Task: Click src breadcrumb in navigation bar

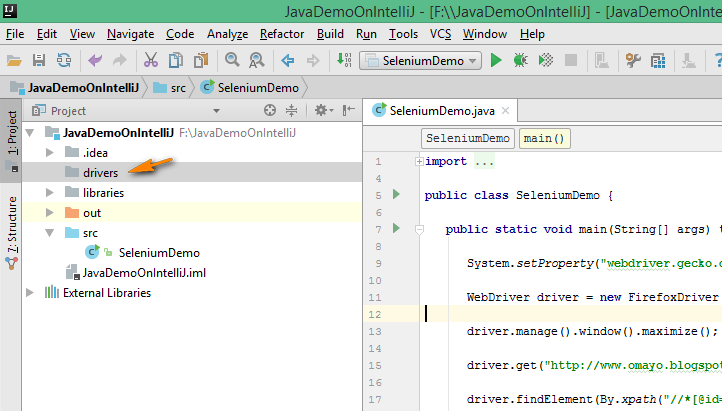Action: point(169,87)
